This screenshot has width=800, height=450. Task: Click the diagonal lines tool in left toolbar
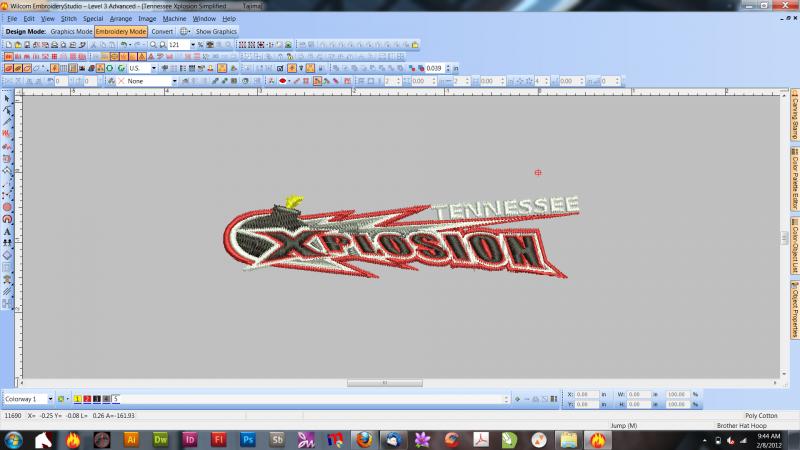(7, 292)
